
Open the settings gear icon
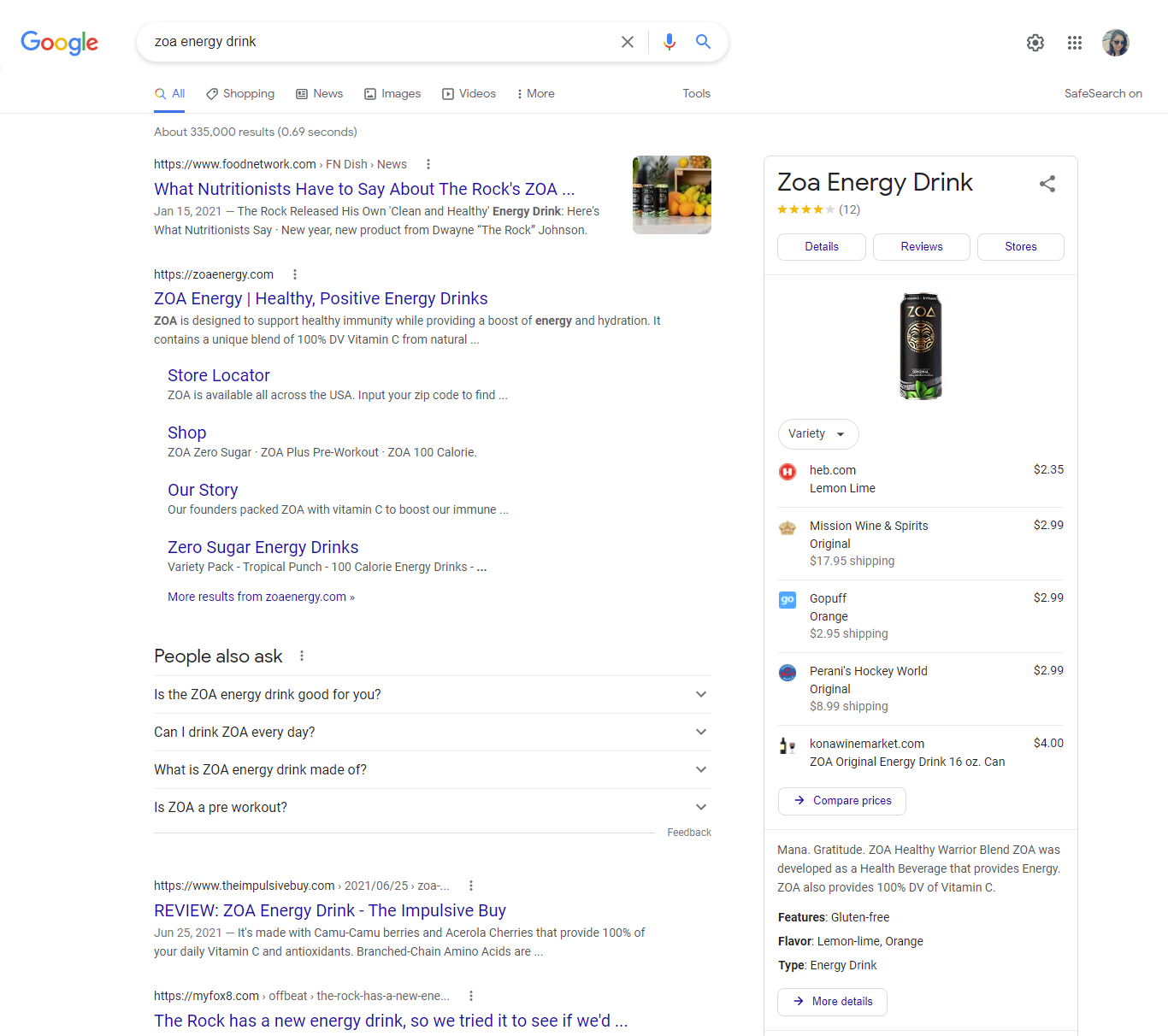coord(1035,43)
